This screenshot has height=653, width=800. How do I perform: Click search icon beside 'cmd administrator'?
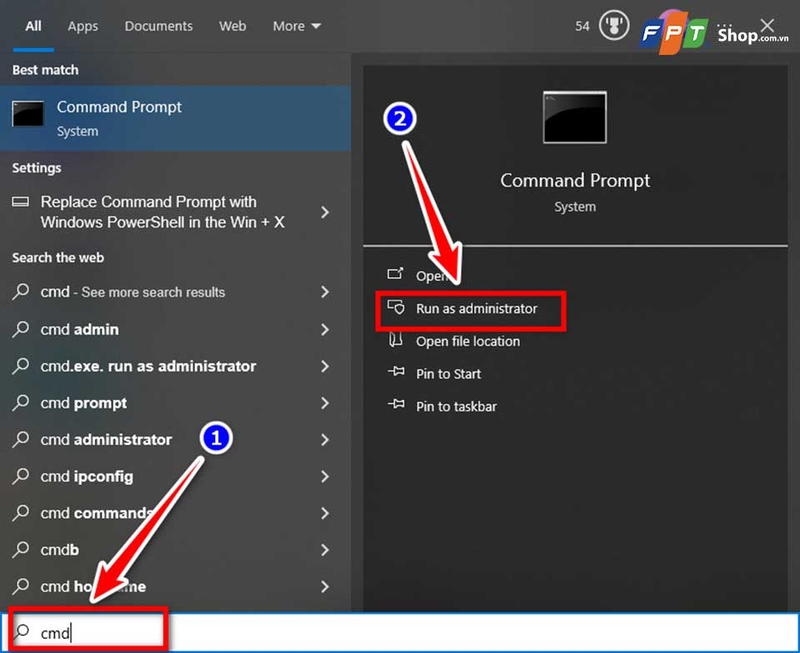tap(20, 439)
